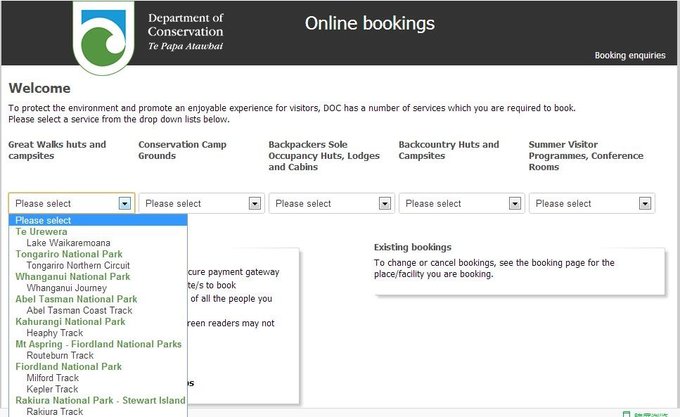
Task: Select Rakiura Track option
Action: tap(54, 411)
